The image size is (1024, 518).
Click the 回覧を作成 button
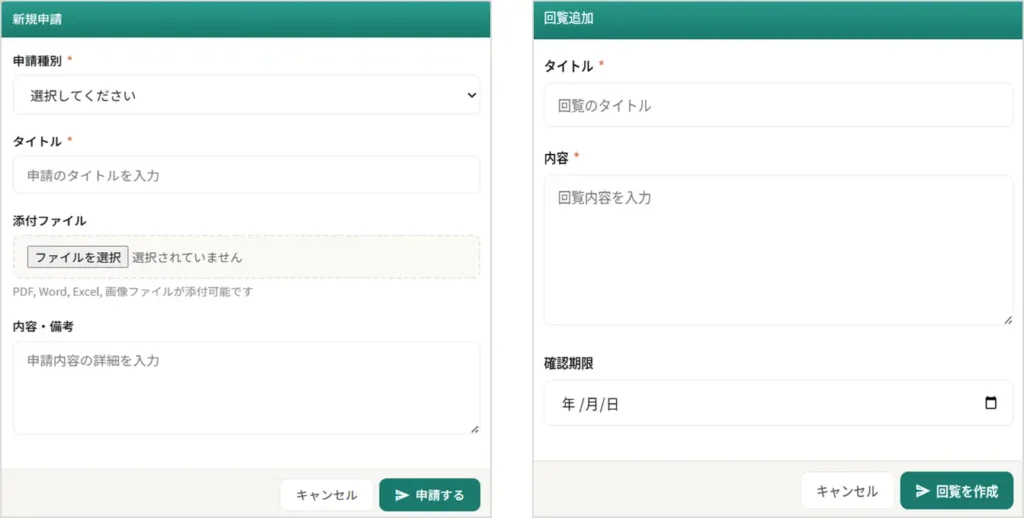956,491
